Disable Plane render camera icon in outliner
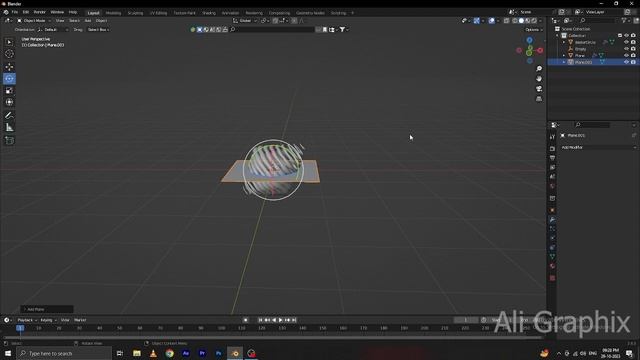The width and height of the screenshot is (640, 360). tap(633, 55)
